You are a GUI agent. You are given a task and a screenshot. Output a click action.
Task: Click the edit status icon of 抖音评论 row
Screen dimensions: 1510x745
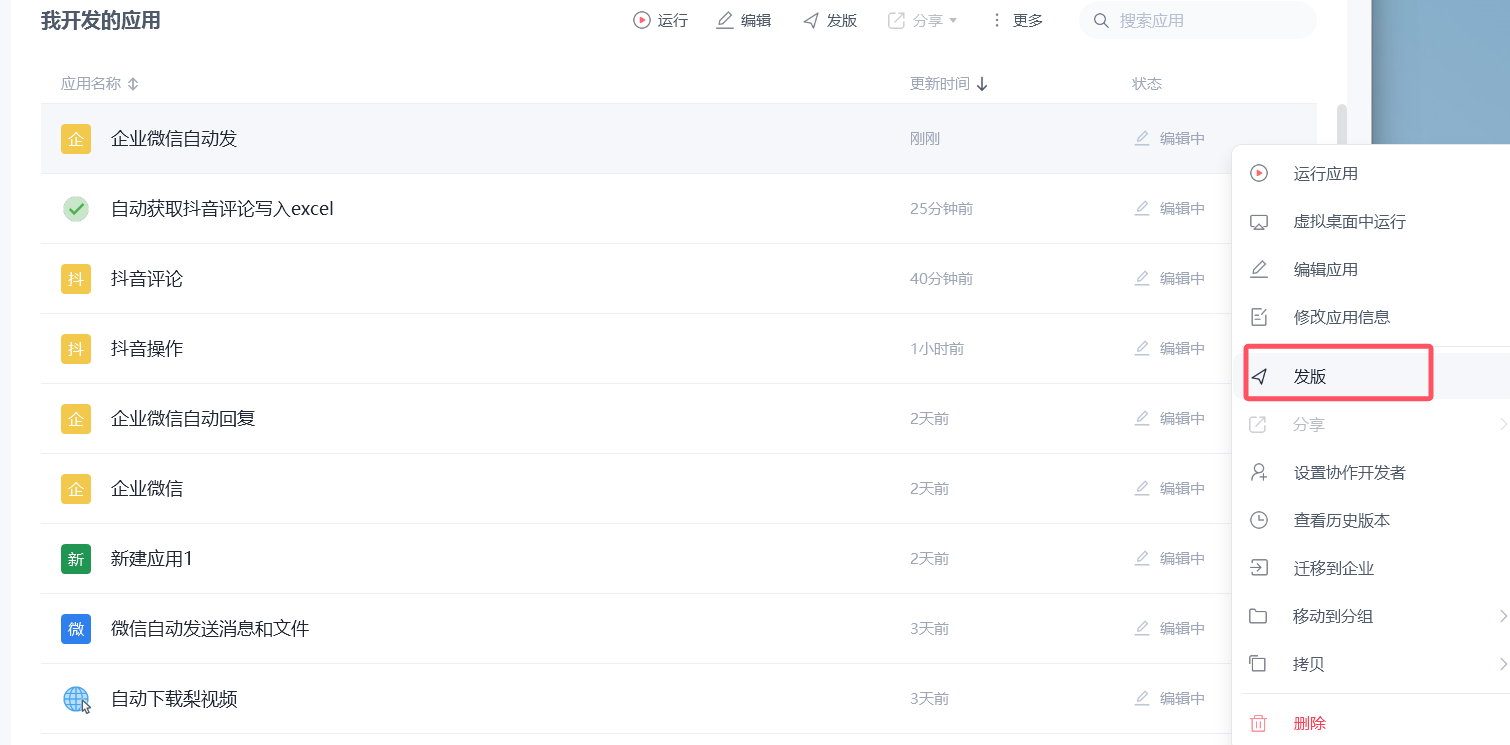click(1142, 278)
